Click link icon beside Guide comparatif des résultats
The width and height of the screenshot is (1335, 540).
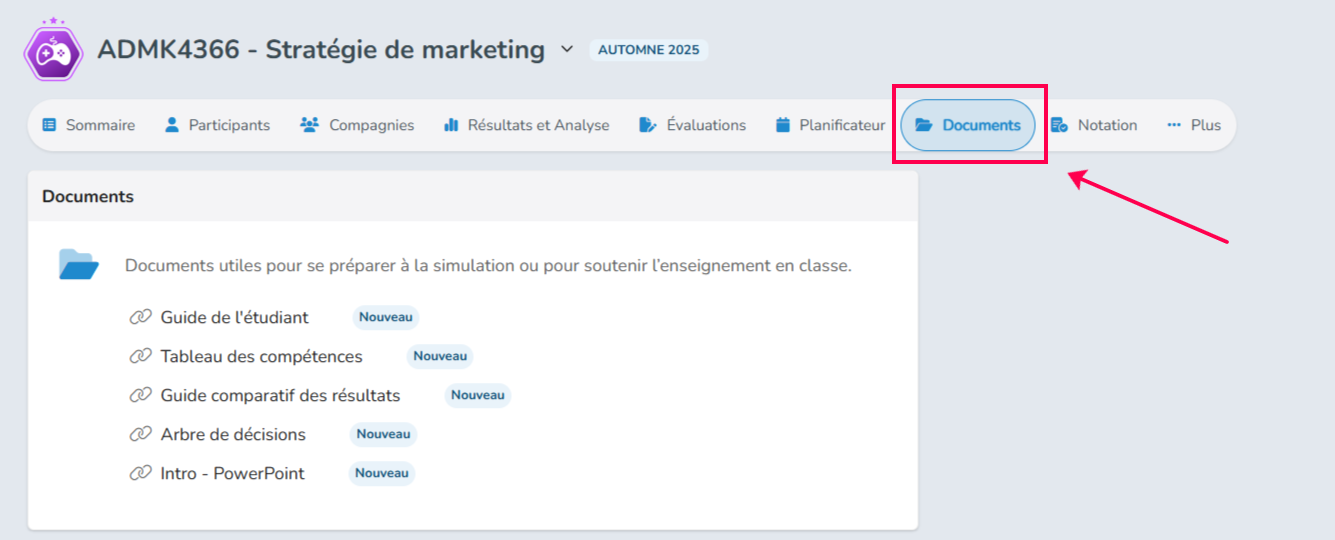pos(140,395)
